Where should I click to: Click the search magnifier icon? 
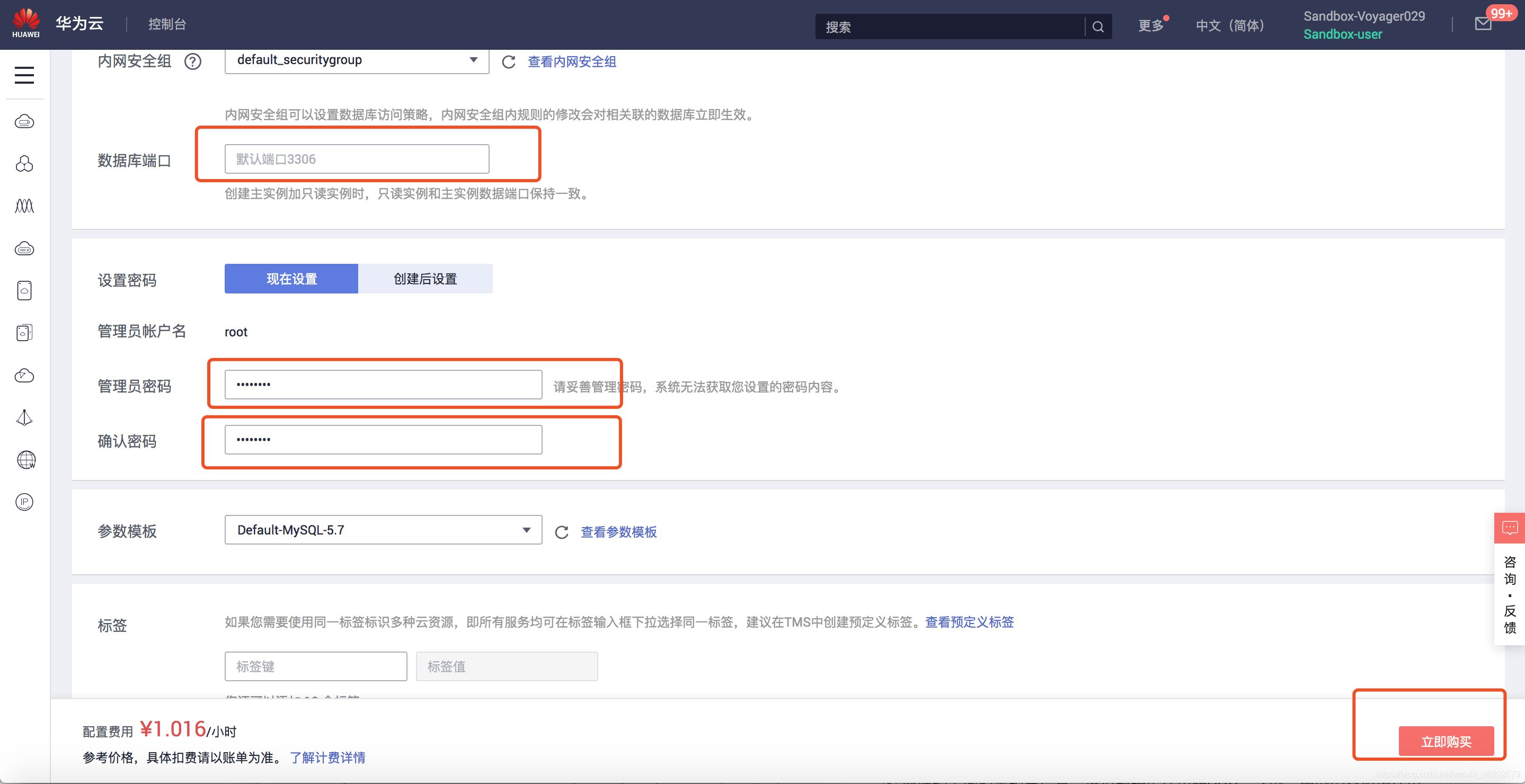coord(1097,26)
